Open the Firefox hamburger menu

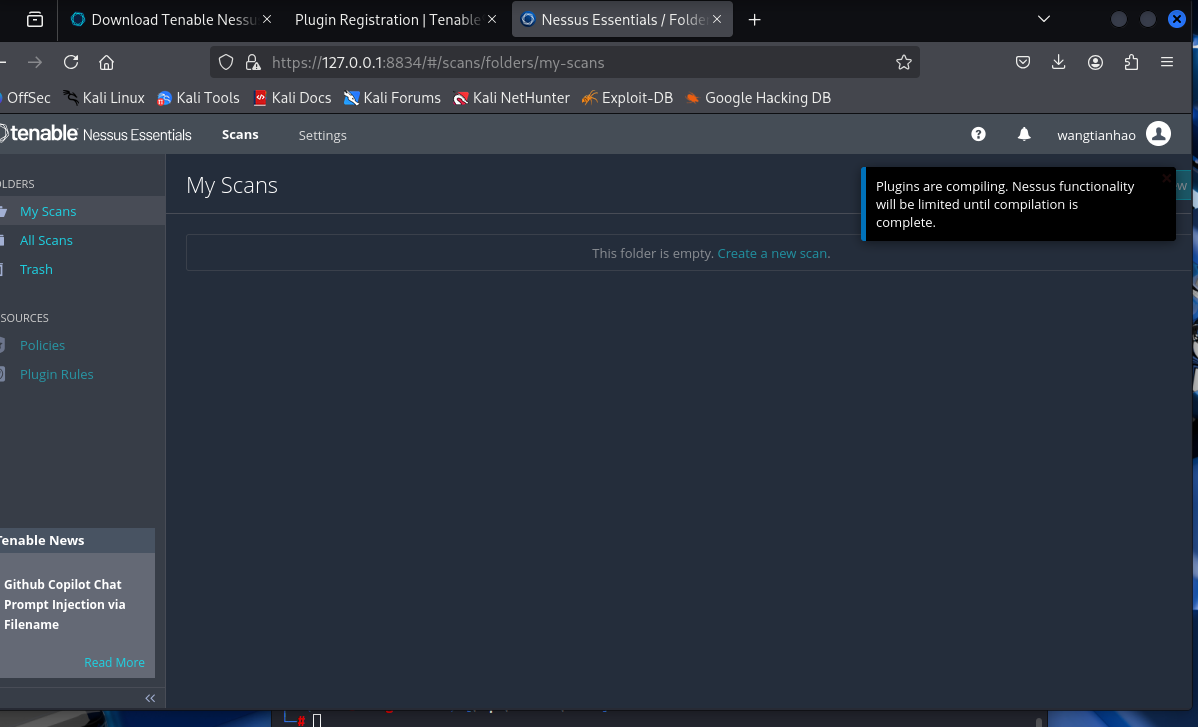1167,63
